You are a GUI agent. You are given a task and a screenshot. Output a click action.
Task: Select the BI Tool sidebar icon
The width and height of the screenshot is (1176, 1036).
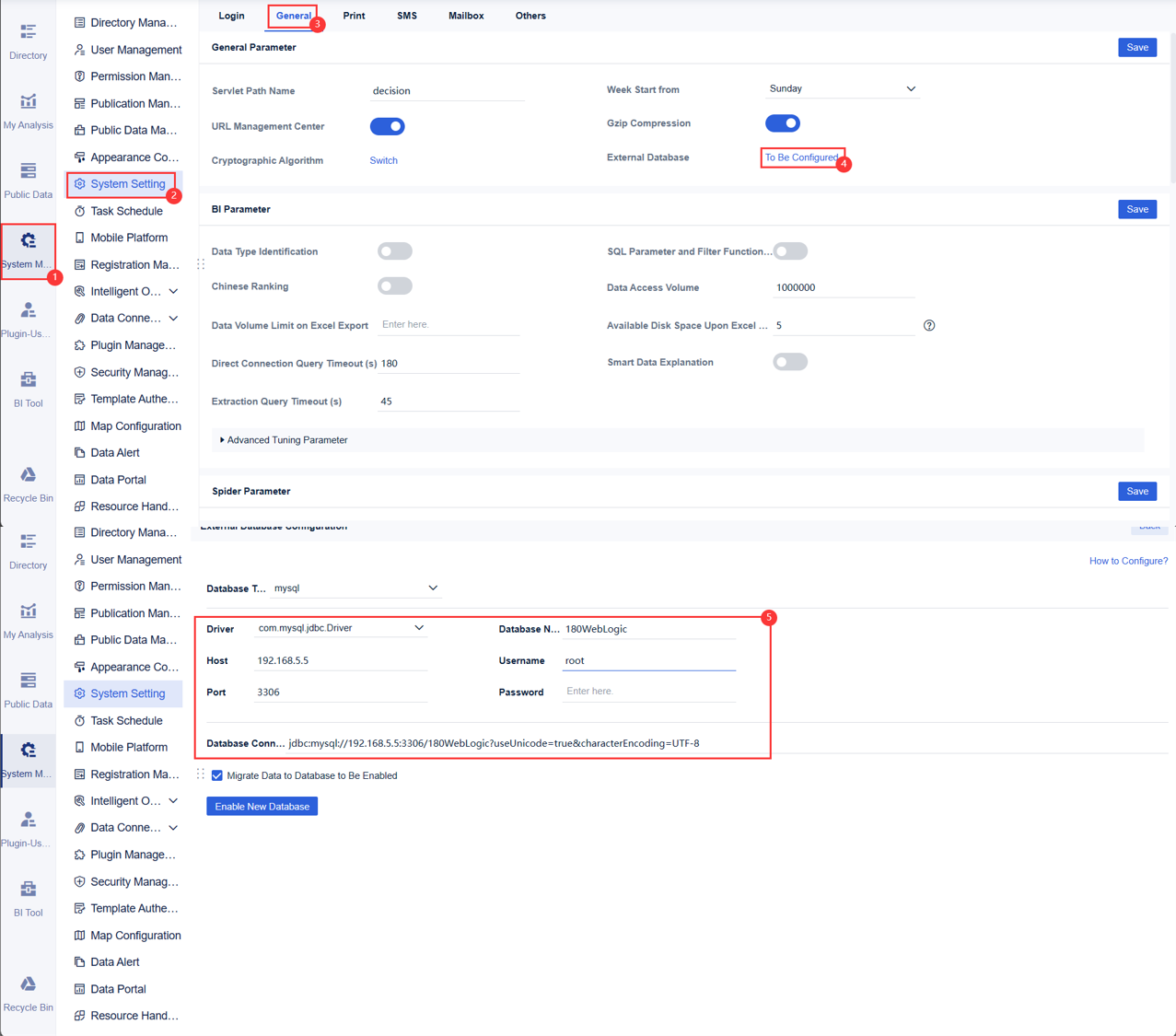point(28,385)
